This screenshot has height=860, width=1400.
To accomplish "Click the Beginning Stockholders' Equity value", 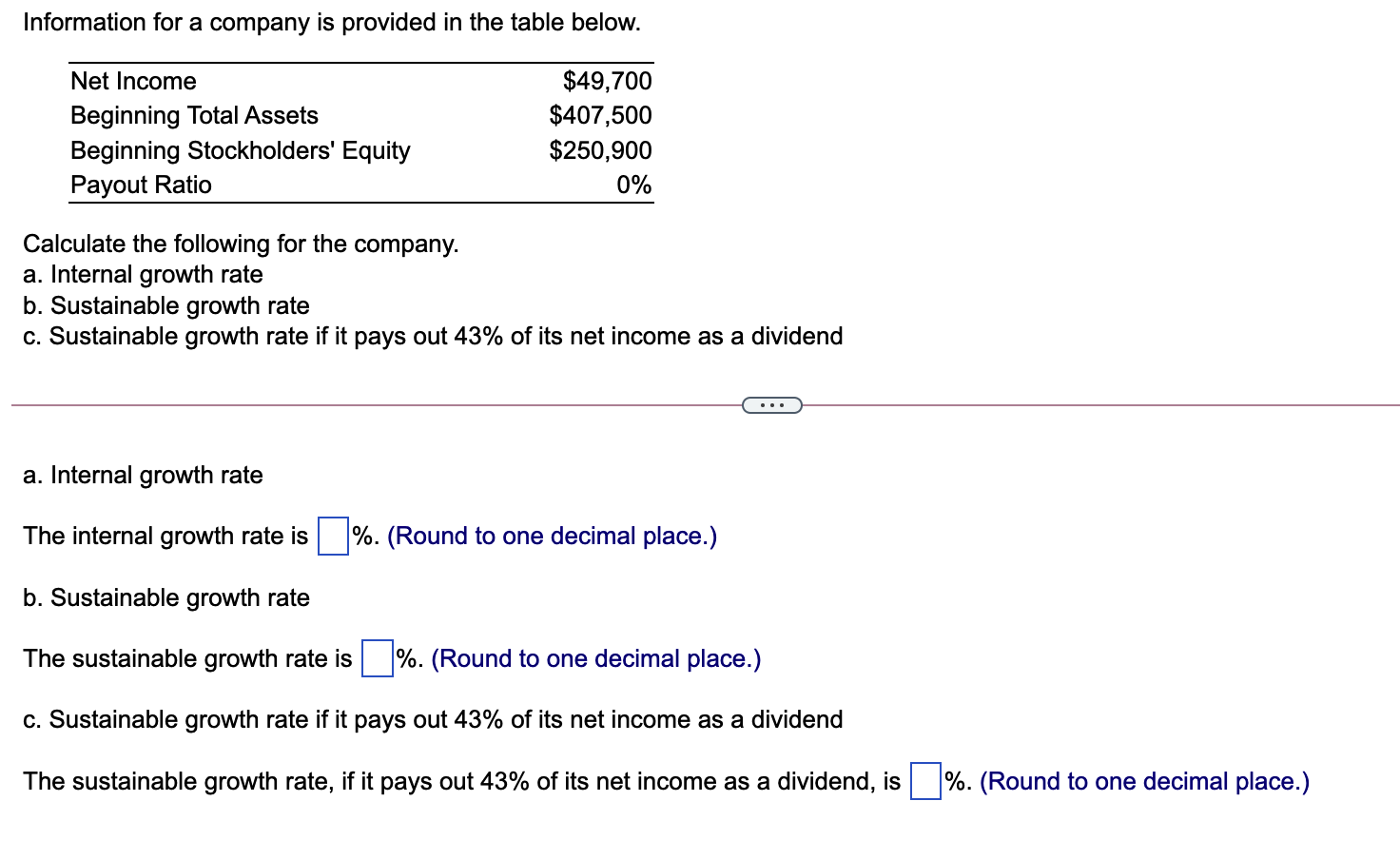I will coord(599,149).
